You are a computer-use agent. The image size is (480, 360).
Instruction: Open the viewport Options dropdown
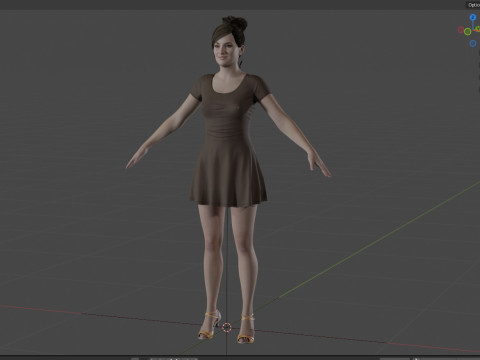[473, 5]
